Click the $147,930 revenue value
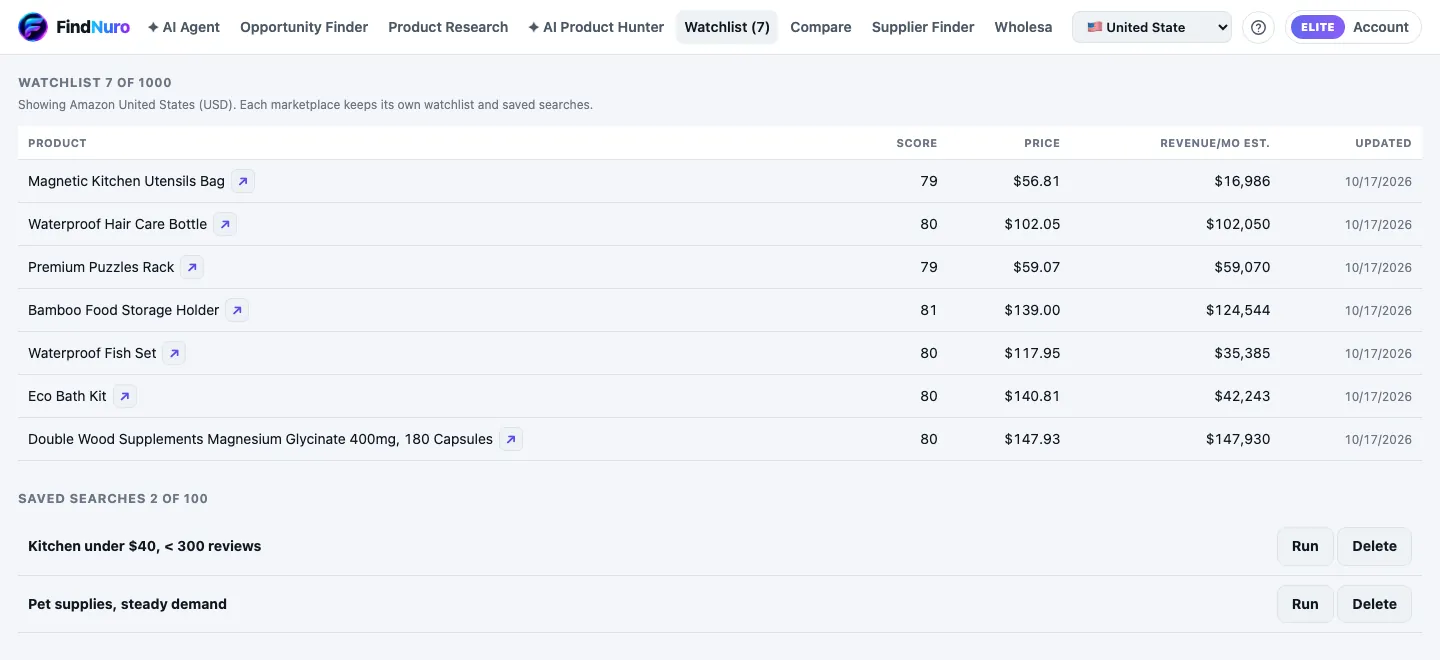 1238,439
